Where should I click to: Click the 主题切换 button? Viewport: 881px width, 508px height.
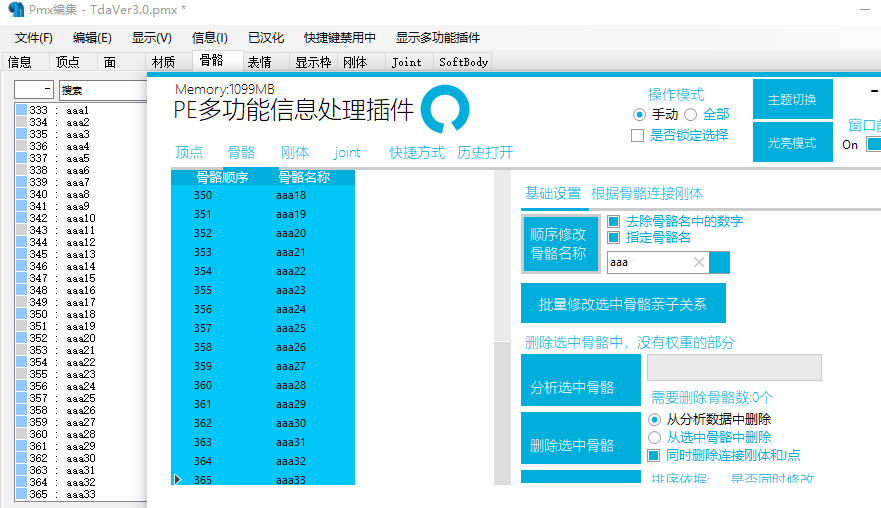[792, 99]
